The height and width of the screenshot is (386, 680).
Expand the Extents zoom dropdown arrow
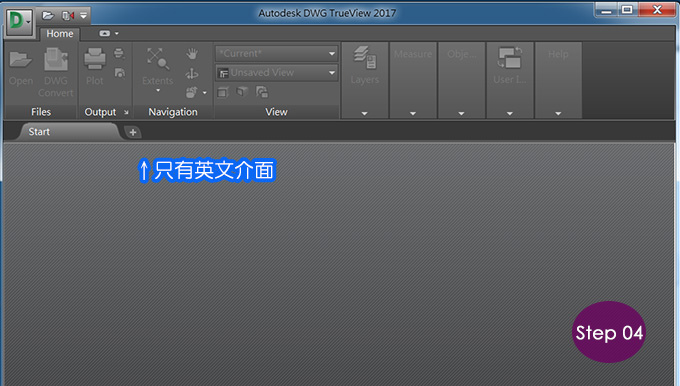coord(158,91)
